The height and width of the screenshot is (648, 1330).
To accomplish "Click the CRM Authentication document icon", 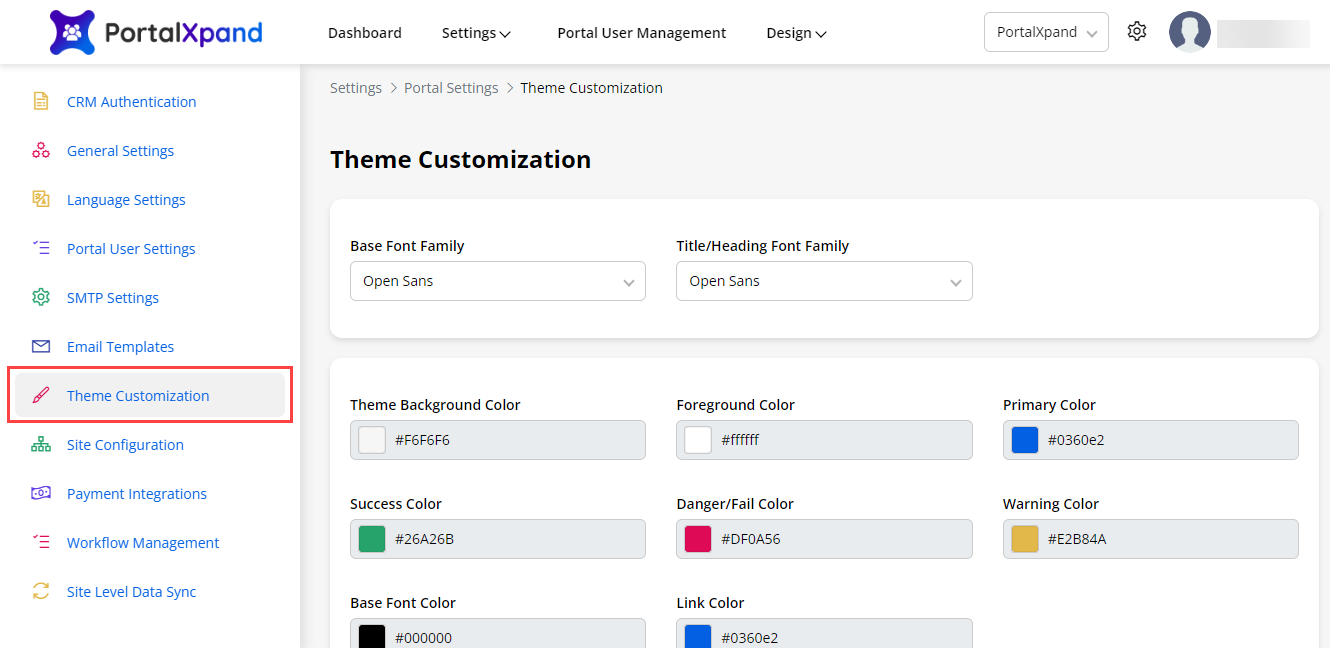I will coord(41,102).
